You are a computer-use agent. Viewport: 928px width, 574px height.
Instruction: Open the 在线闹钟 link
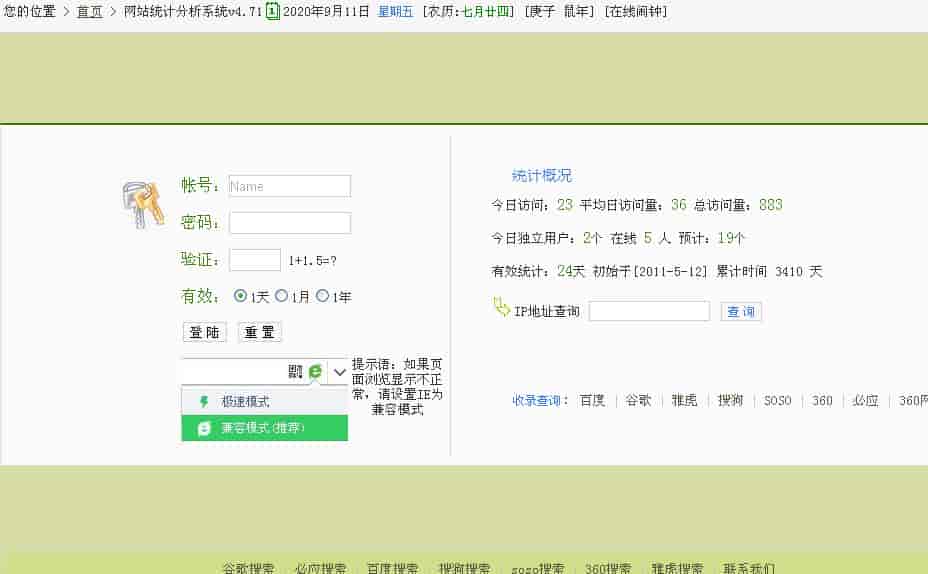(x=636, y=12)
